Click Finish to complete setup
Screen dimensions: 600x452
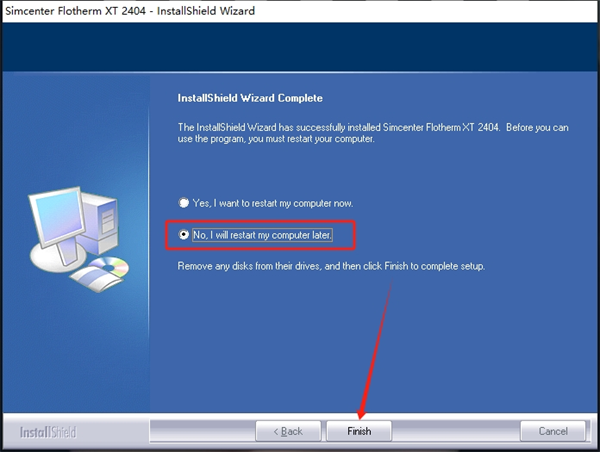359,431
